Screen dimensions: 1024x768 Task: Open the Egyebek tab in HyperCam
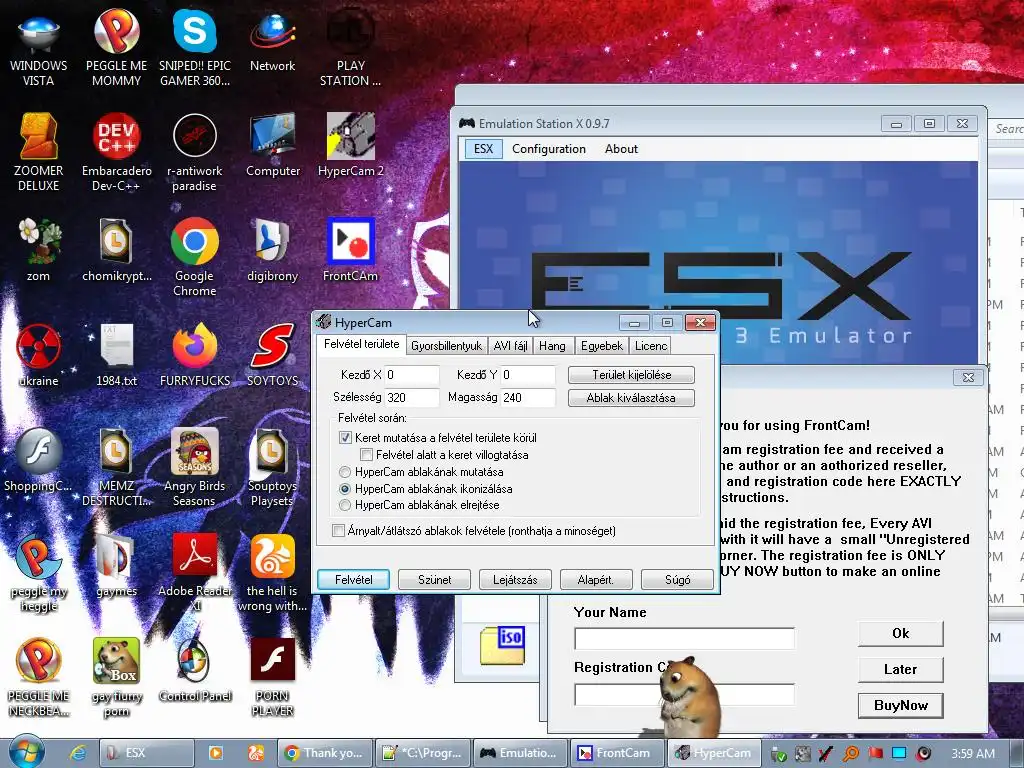coord(602,346)
